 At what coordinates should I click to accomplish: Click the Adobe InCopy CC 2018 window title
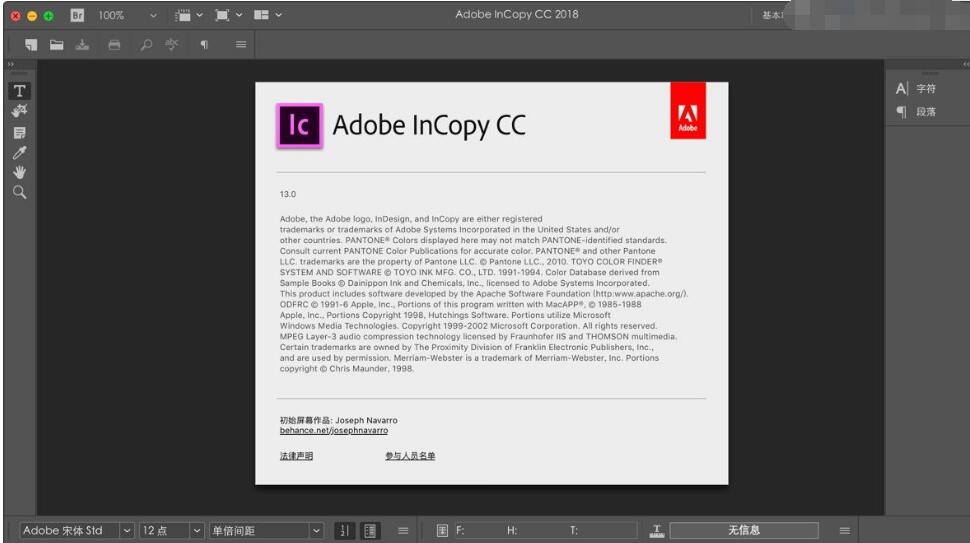coord(517,14)
